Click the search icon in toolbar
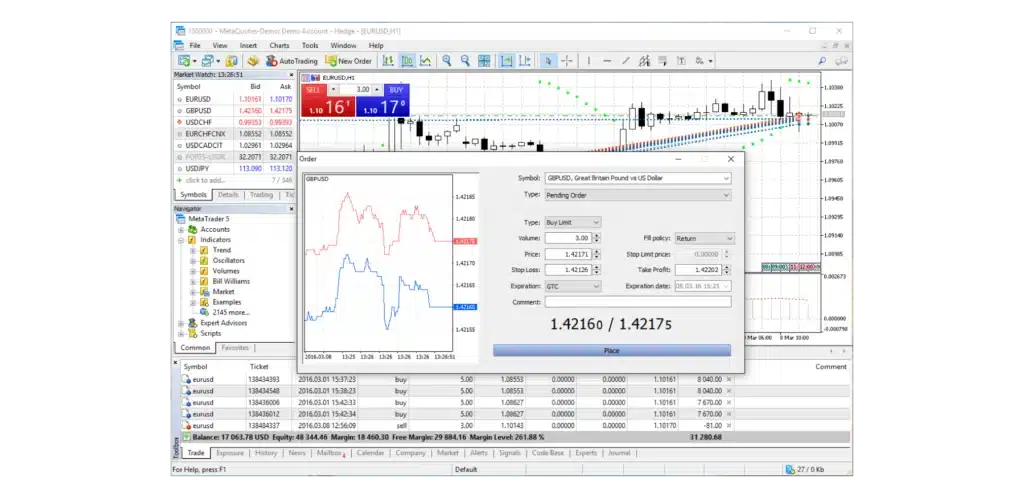 823,61
